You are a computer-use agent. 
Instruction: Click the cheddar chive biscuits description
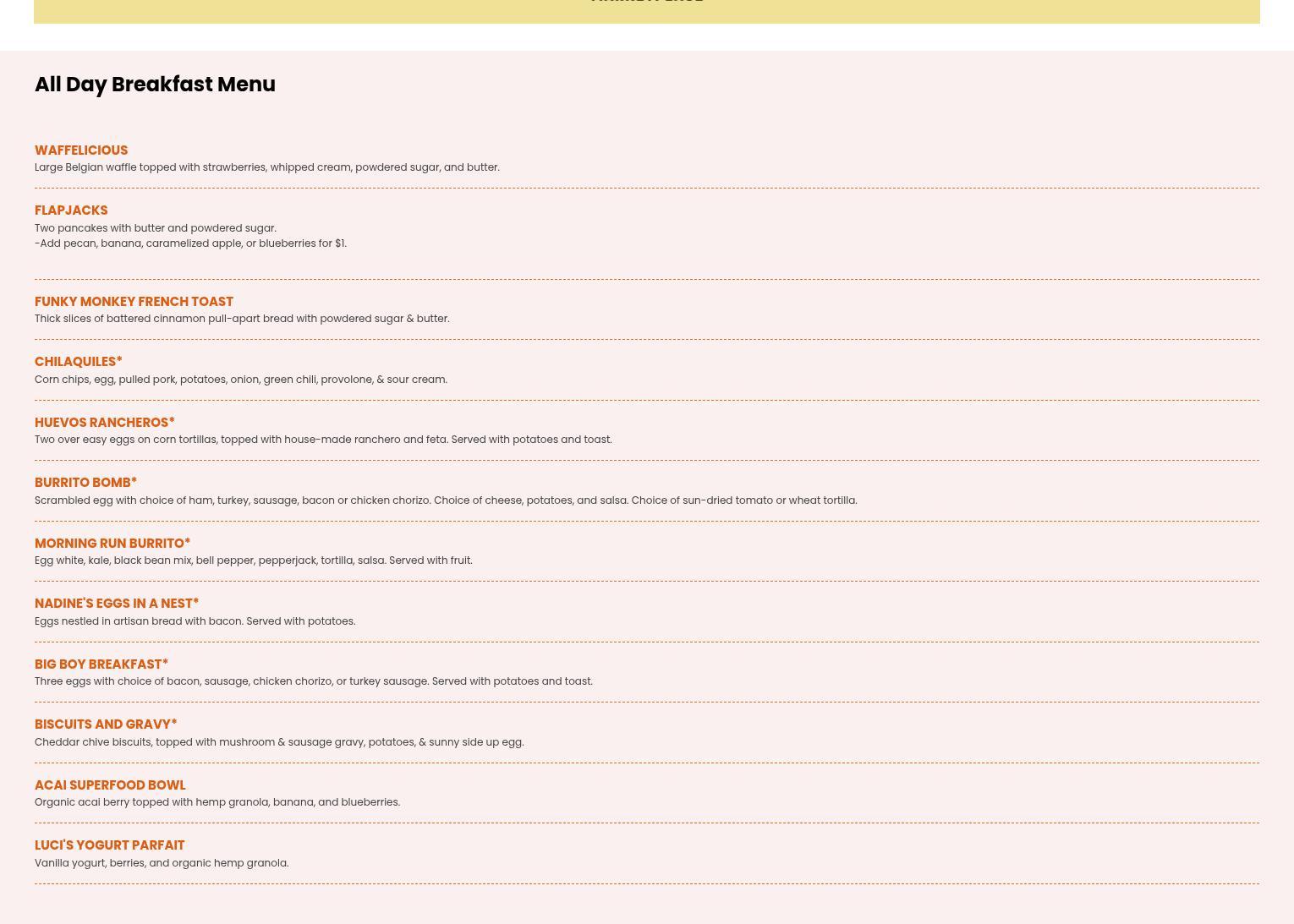278,742
